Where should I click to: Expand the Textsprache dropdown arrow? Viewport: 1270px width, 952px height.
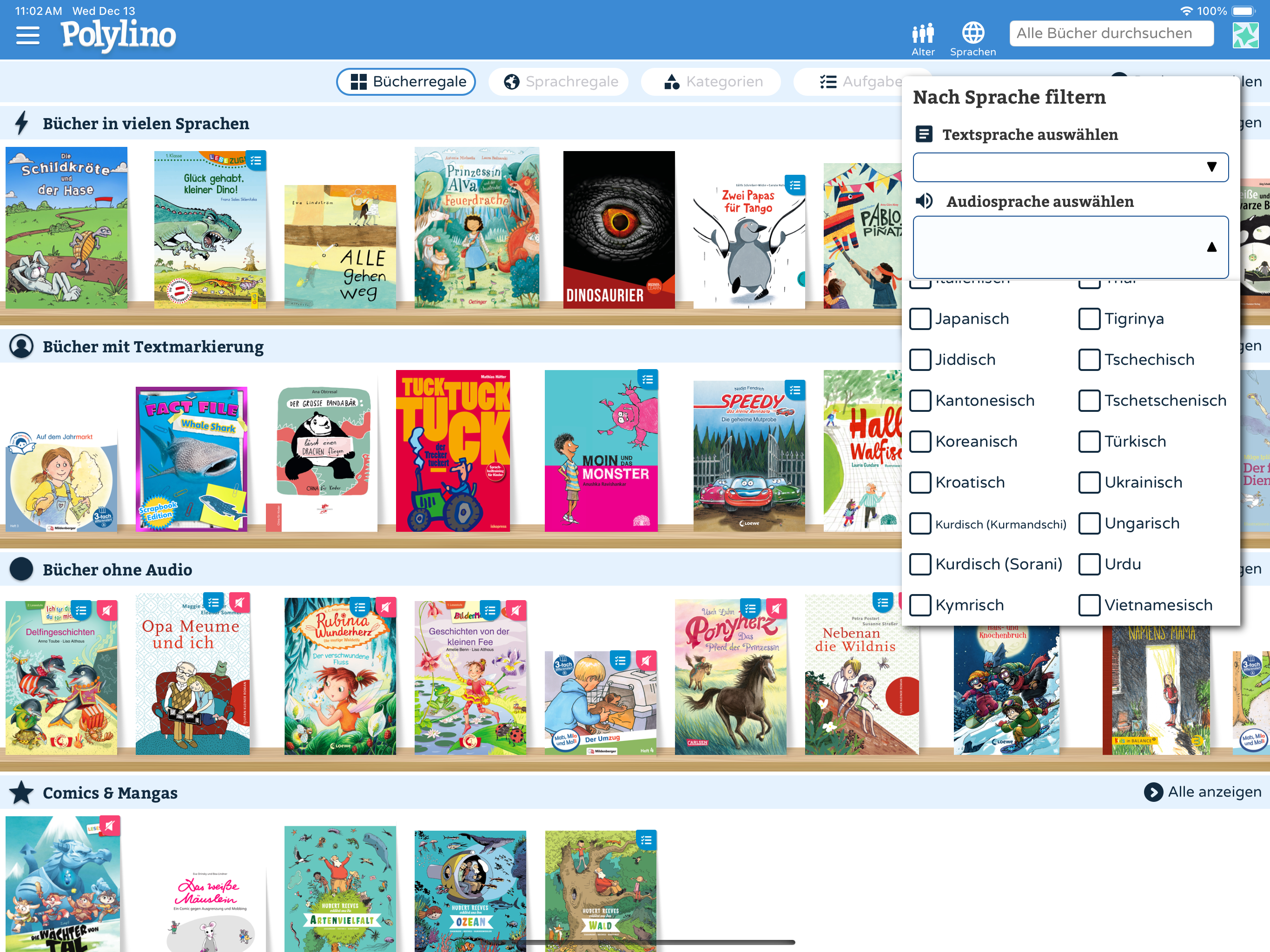(1211, 167)
